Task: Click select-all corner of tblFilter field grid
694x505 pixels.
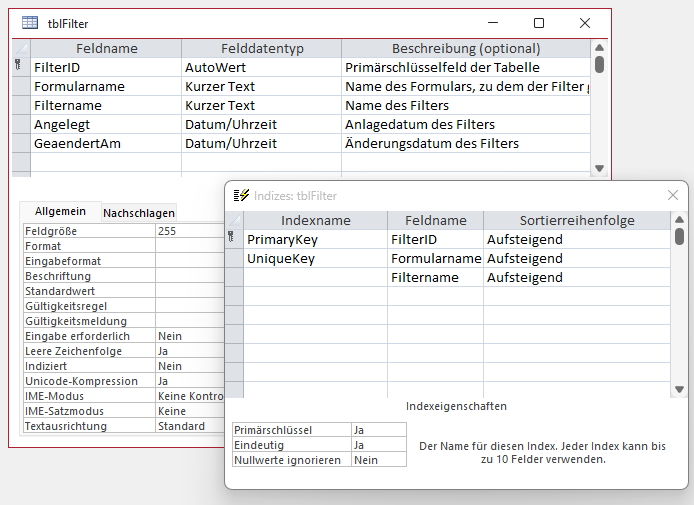Action: click(21, 48)
